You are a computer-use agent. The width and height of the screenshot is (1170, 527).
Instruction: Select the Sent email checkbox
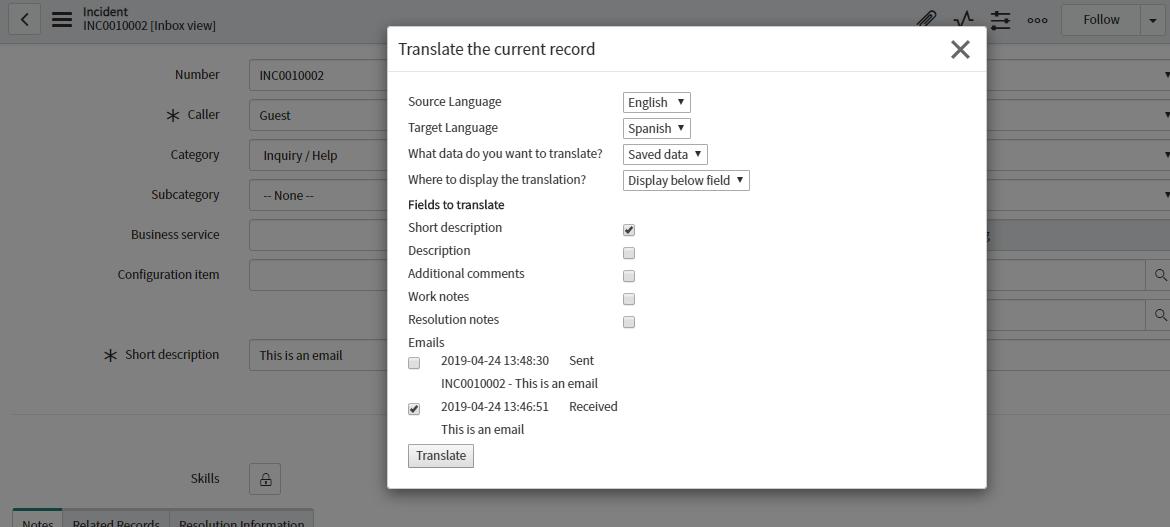point(414,363)
